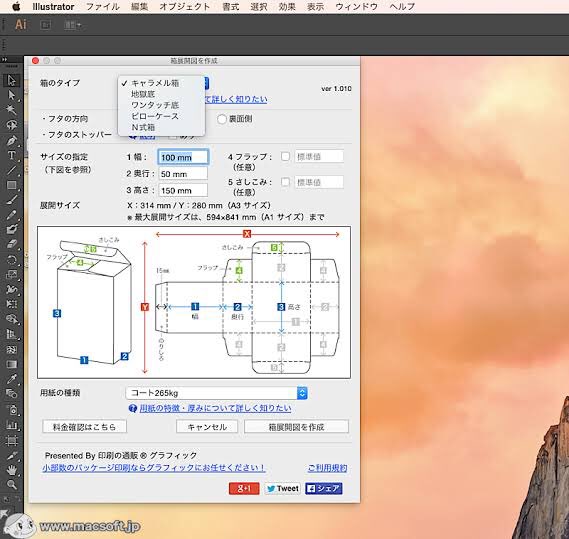Select the Hand tool

coord(11,470)
